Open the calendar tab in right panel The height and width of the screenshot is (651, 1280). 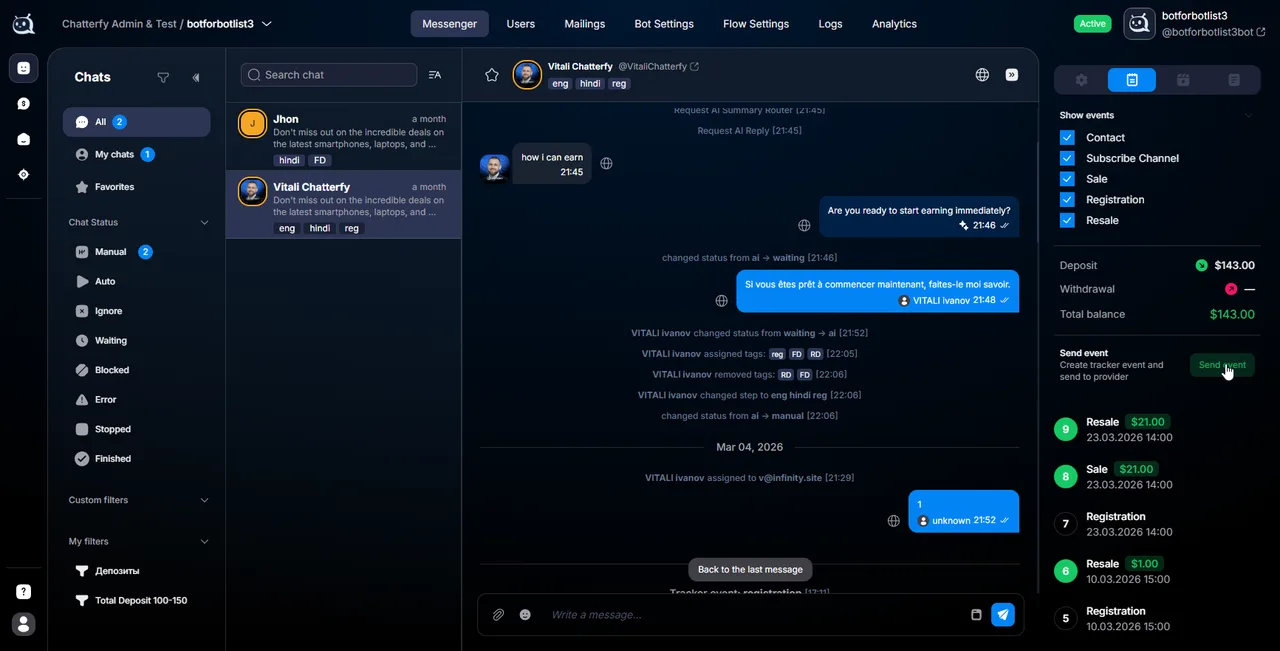1183,80
